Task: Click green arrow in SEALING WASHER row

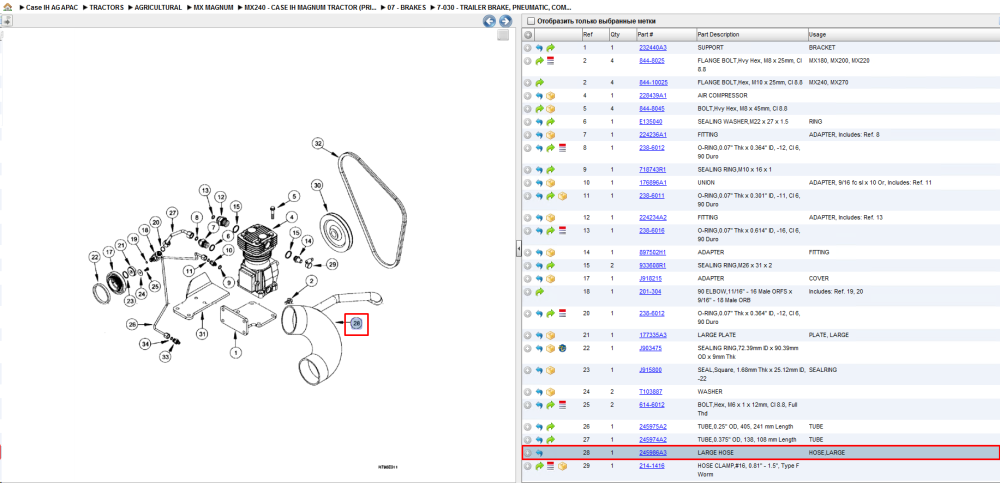Action: click(550, 122)
